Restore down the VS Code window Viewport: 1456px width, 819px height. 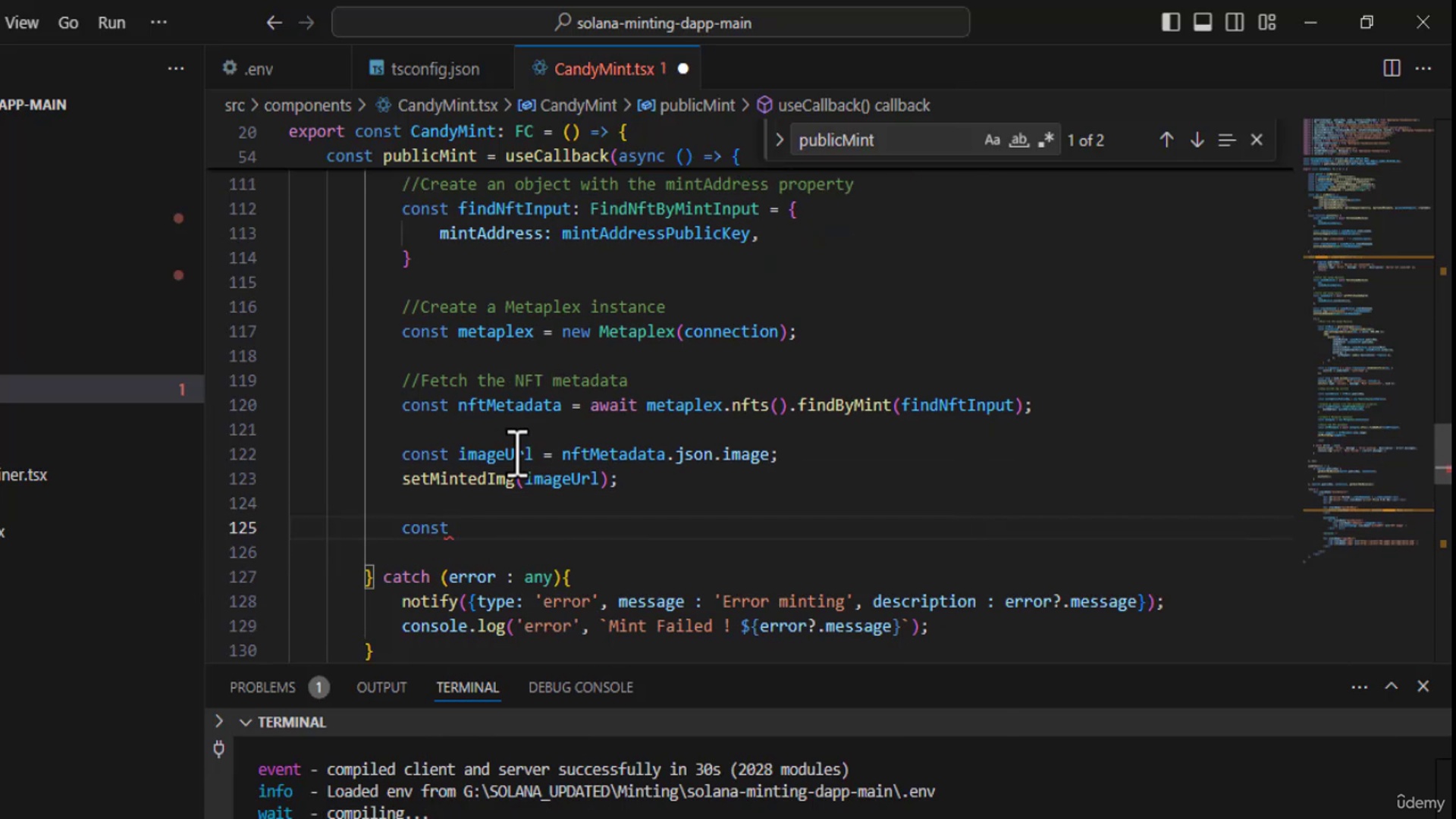tap(1367, 23)
